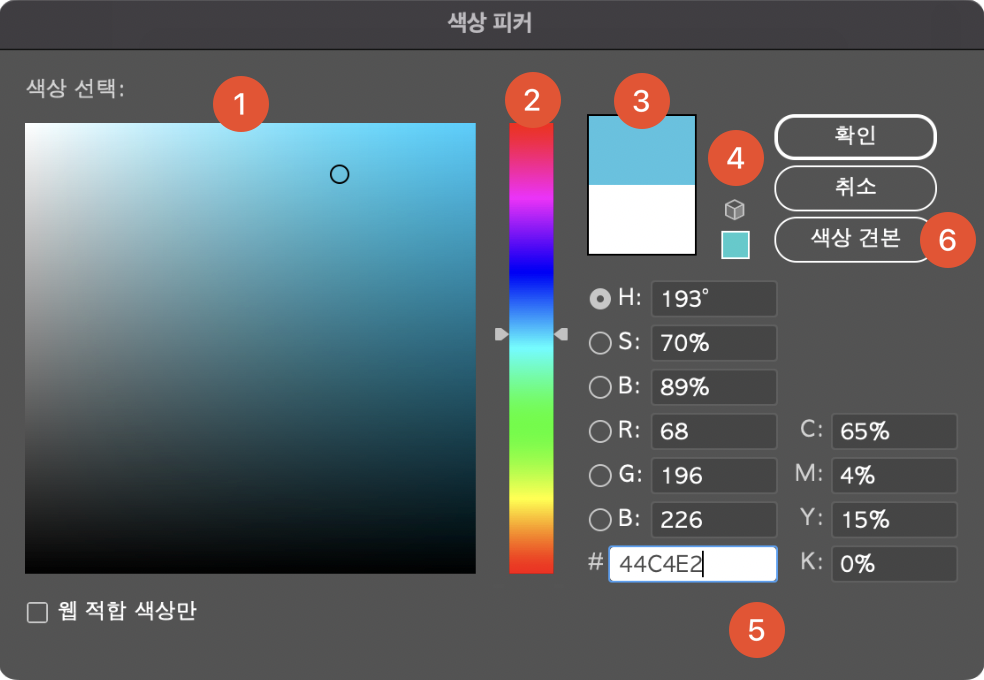Select the non-web-safe color warning swatch

[x=735, y=243]
